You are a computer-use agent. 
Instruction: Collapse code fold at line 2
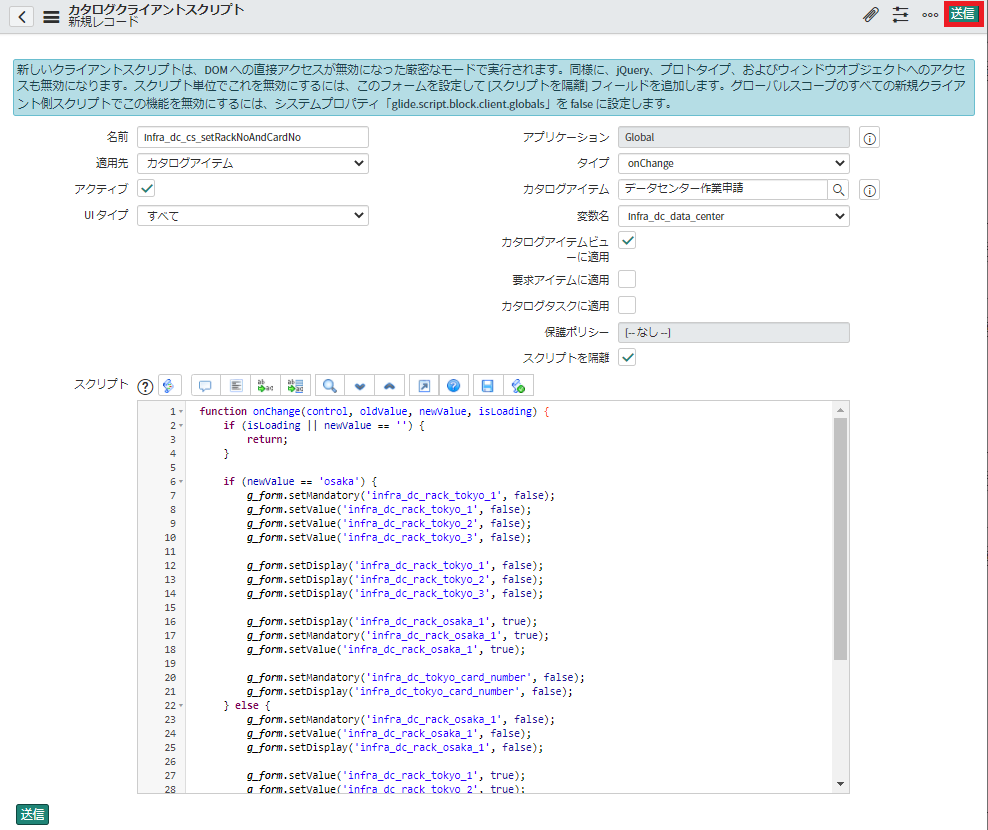(181, 425)
